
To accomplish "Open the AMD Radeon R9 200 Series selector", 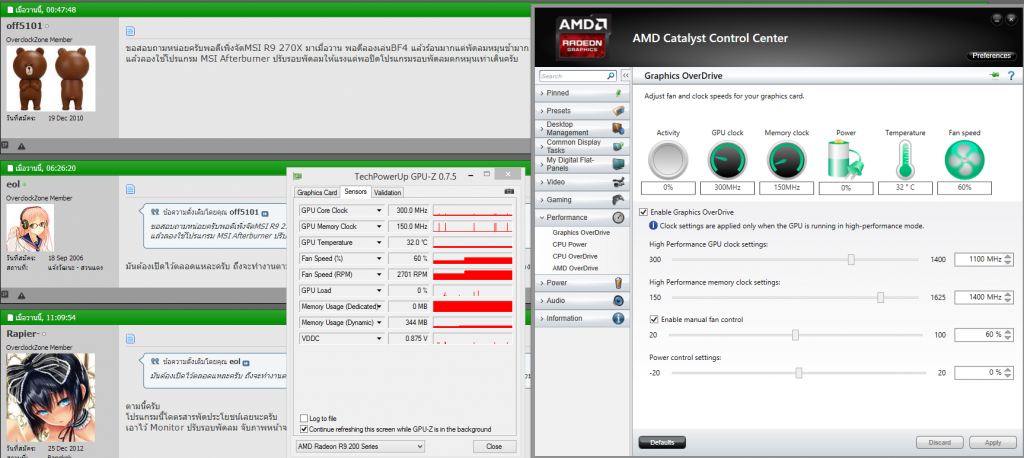I will click(x=360, y=447).
